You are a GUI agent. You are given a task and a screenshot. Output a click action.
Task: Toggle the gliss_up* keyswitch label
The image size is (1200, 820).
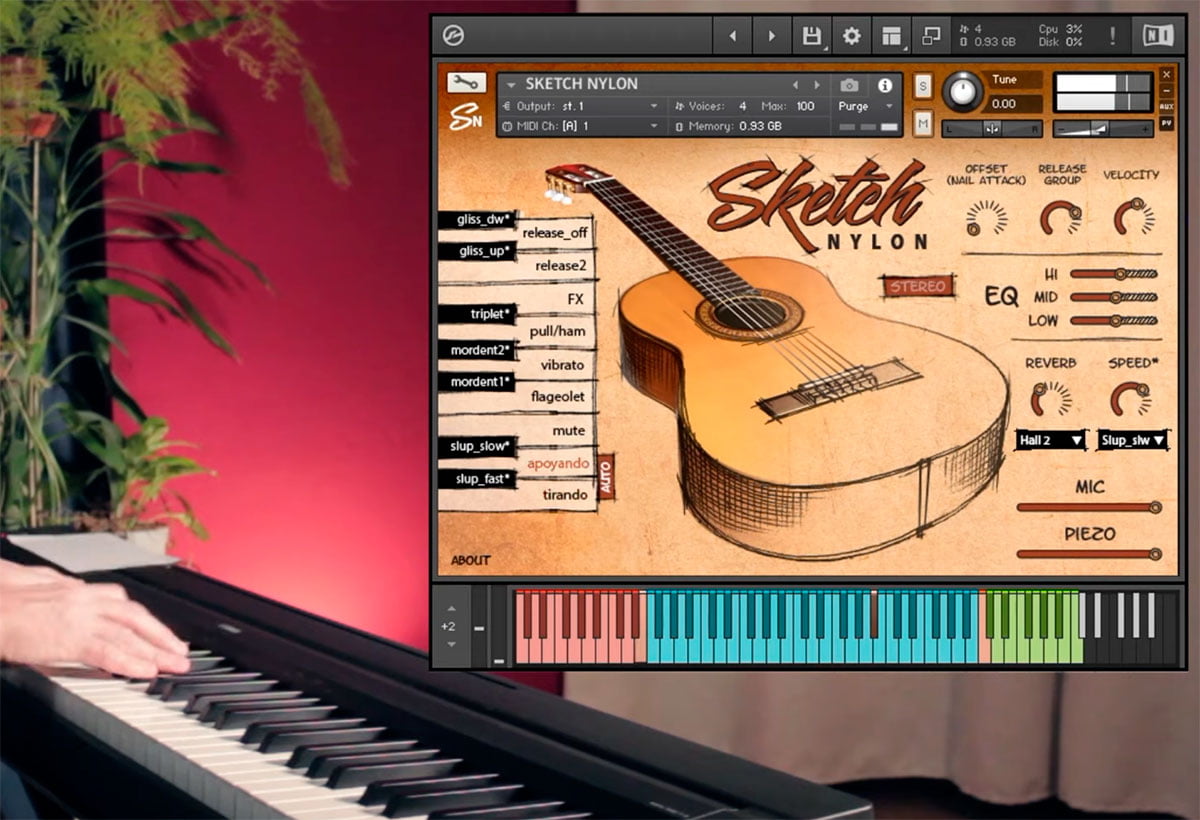[477, 251]
